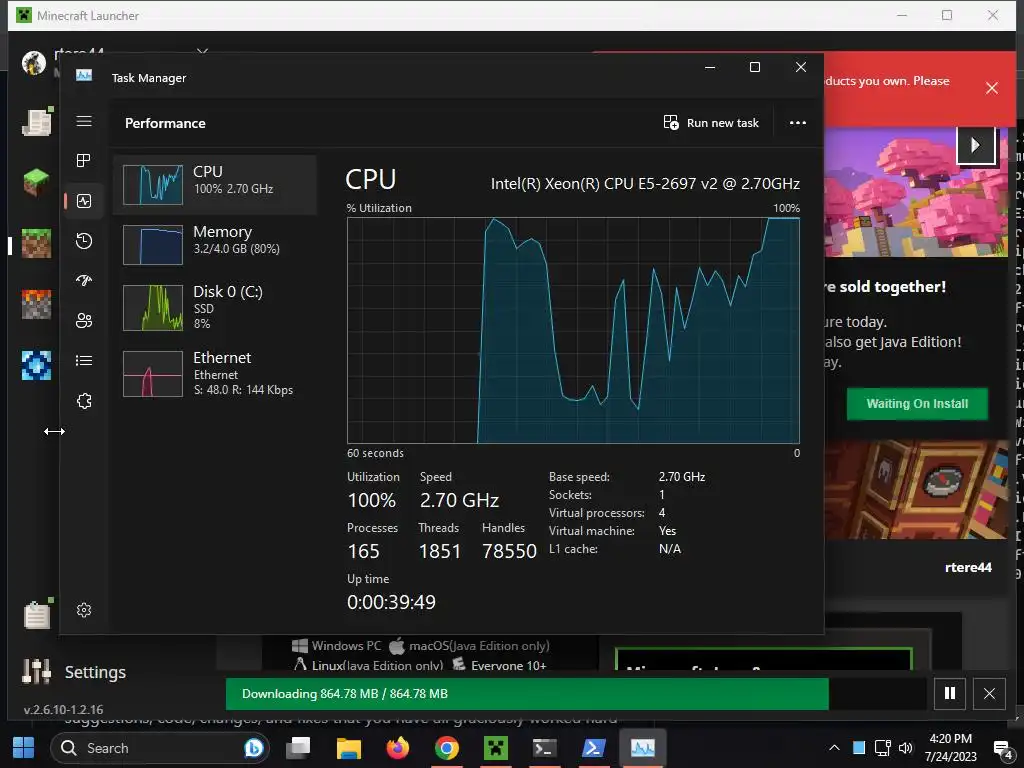Click the Up time value 0:00:39:49
The height and width of the screenshot is (768, 1024).
[391, 602]
